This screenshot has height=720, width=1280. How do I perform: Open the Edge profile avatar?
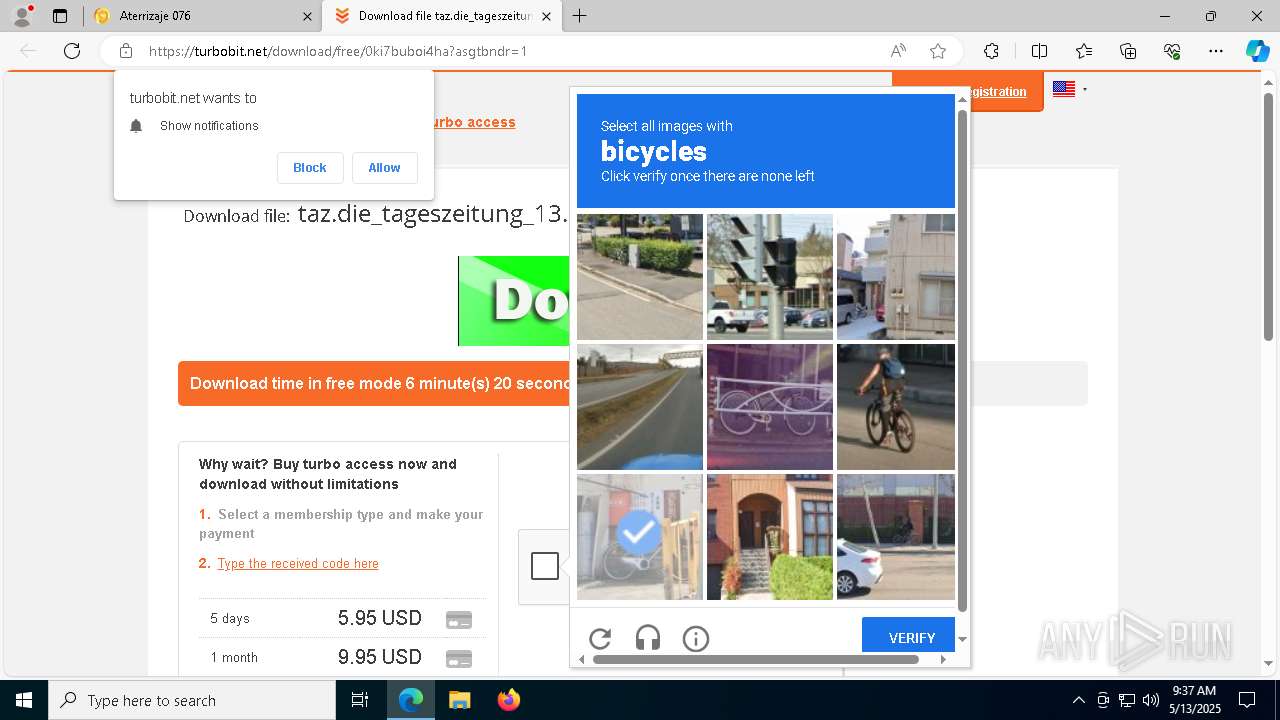(21, 16)
